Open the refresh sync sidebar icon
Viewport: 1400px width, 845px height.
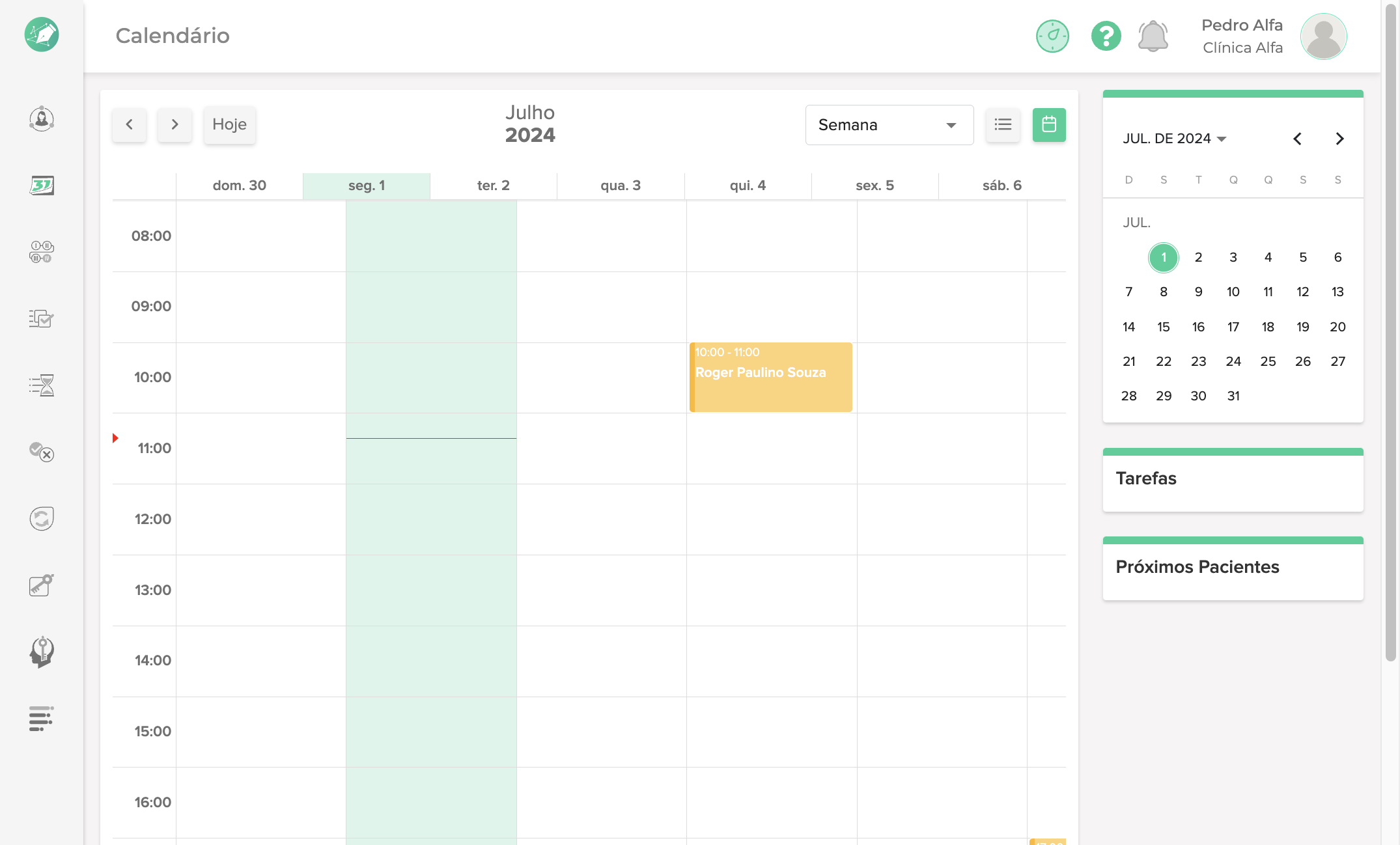point(42,519)
